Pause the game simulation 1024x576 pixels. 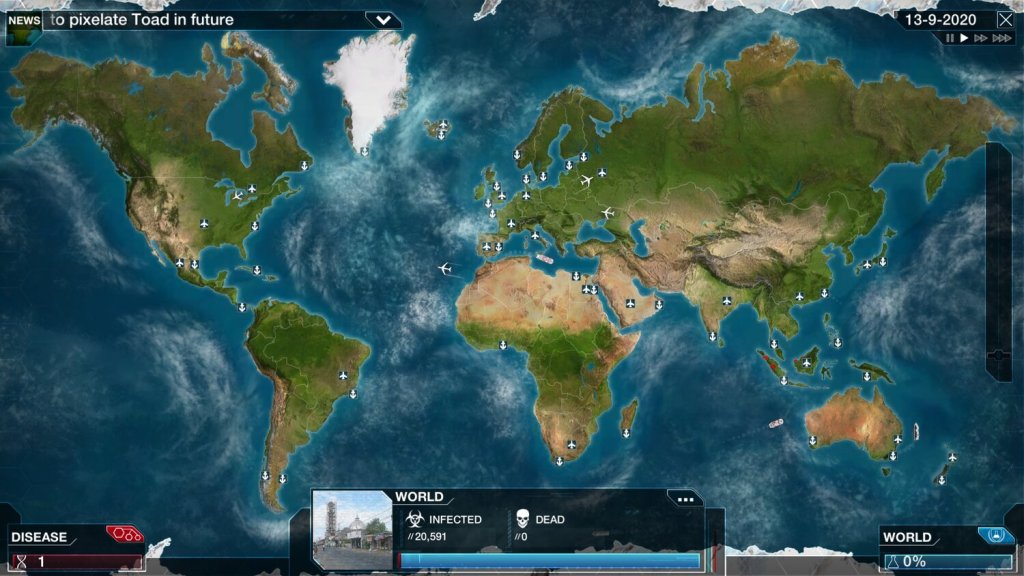point(950,38)
